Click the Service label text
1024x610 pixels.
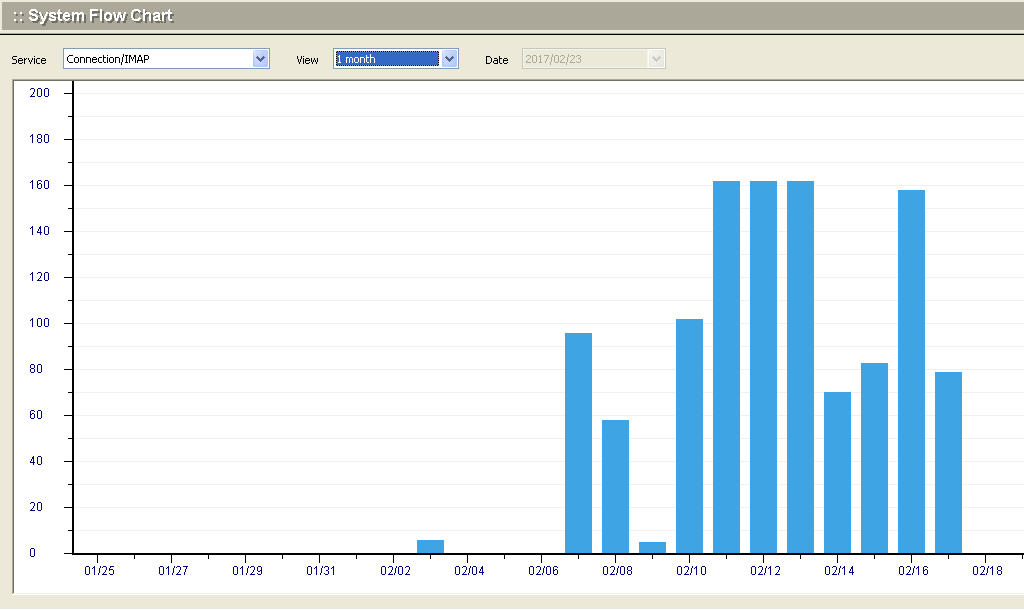click(x=29, y=60)
